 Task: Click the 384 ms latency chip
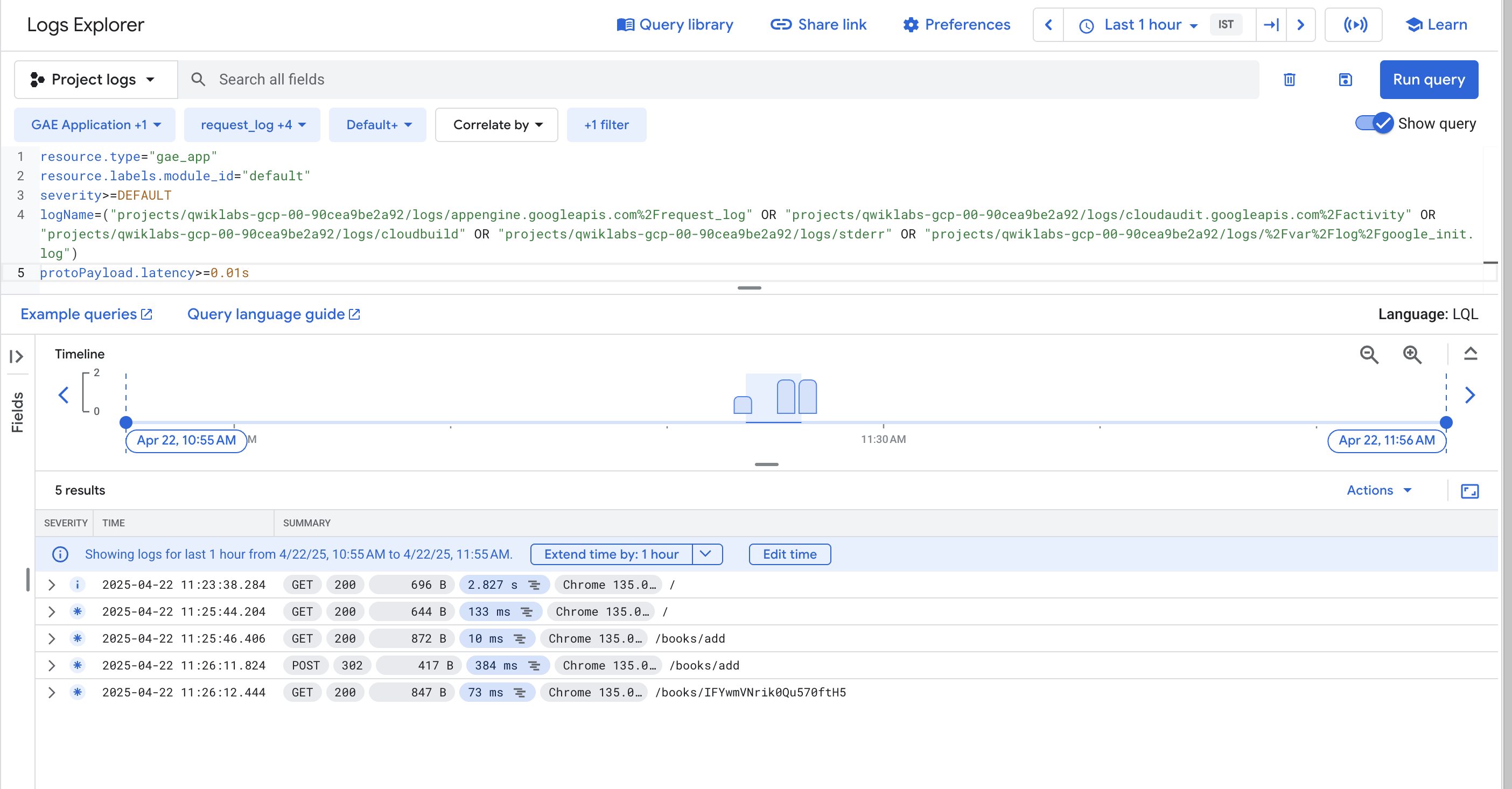(507, 666)
